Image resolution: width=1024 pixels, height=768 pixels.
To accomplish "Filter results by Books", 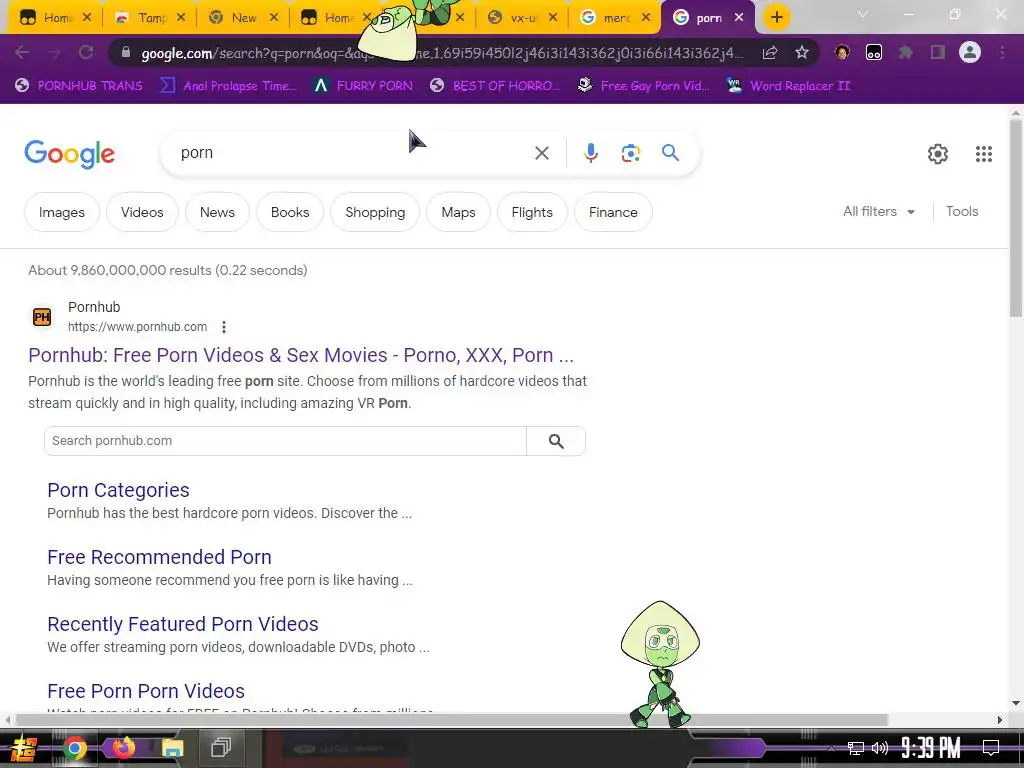I will 290,212.
